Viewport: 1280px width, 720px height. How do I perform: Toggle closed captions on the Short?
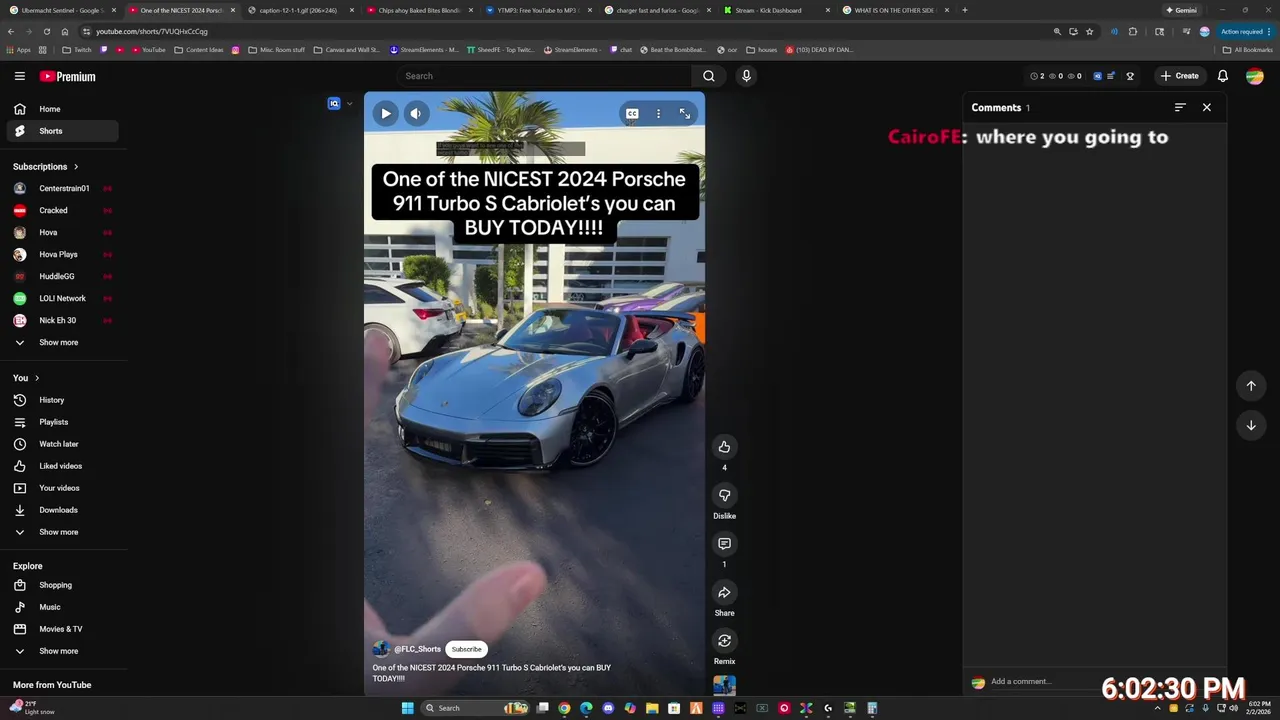click(x=632, y=113)
